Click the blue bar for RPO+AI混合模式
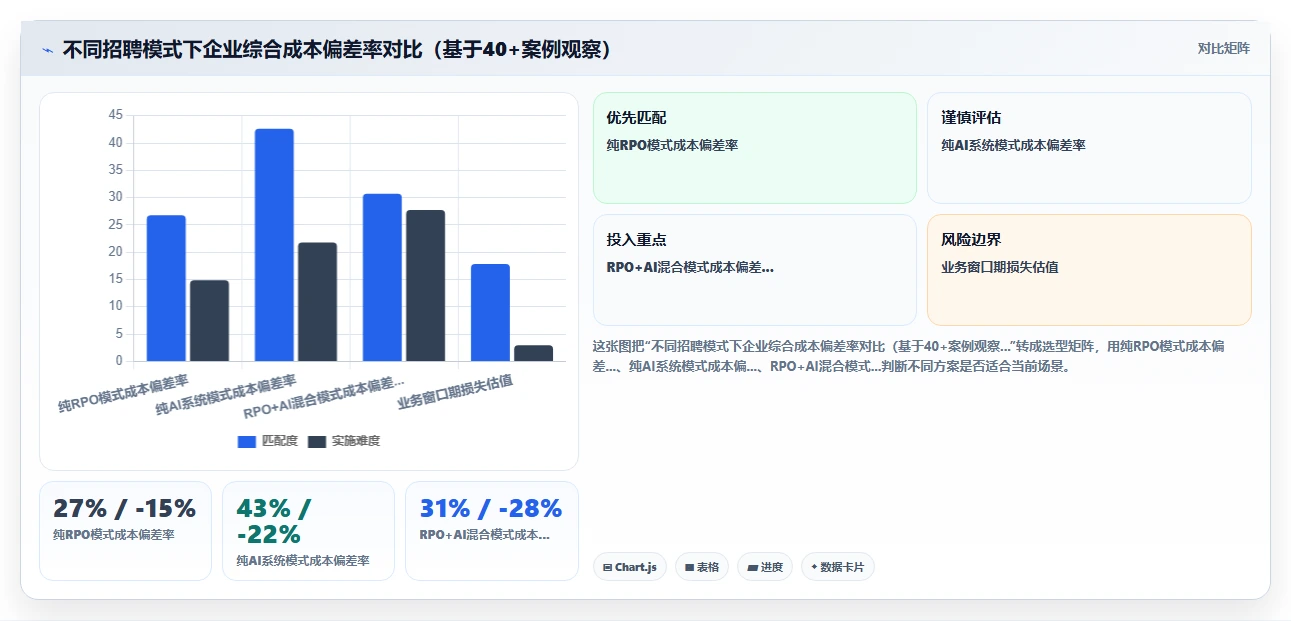Viewport: 1291px width, 621px height. coord(382,277)
